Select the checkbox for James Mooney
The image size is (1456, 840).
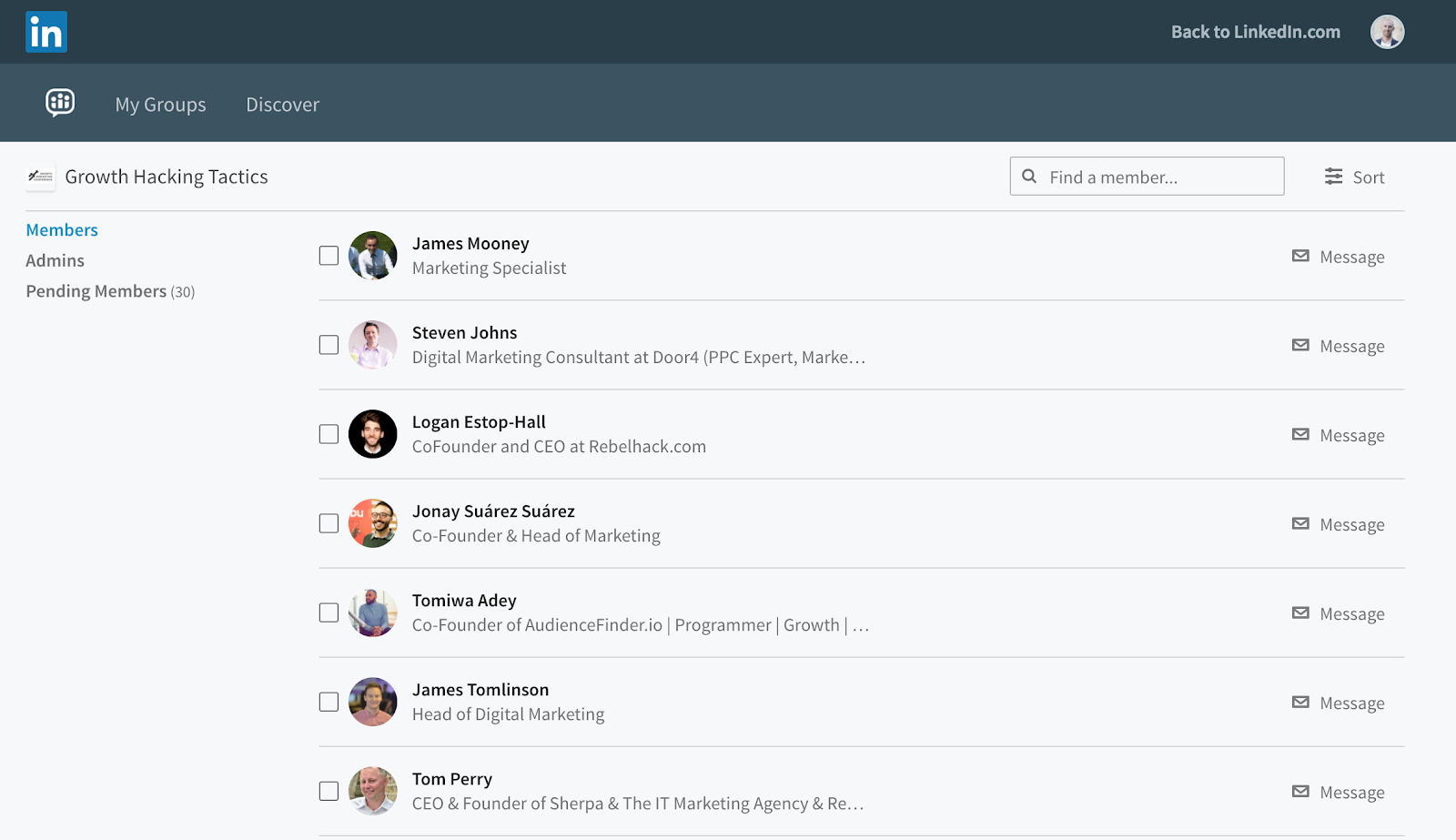tap(329, 256)
